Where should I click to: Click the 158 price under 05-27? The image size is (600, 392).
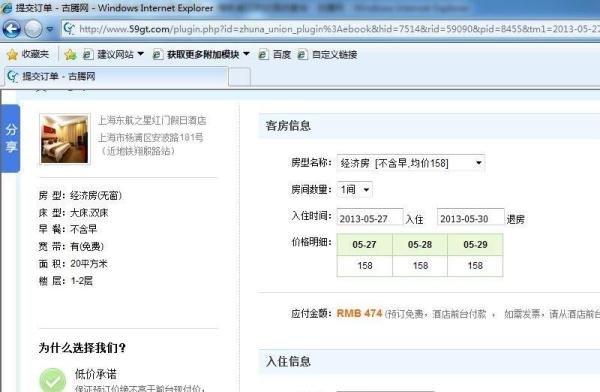pos(365,266)
